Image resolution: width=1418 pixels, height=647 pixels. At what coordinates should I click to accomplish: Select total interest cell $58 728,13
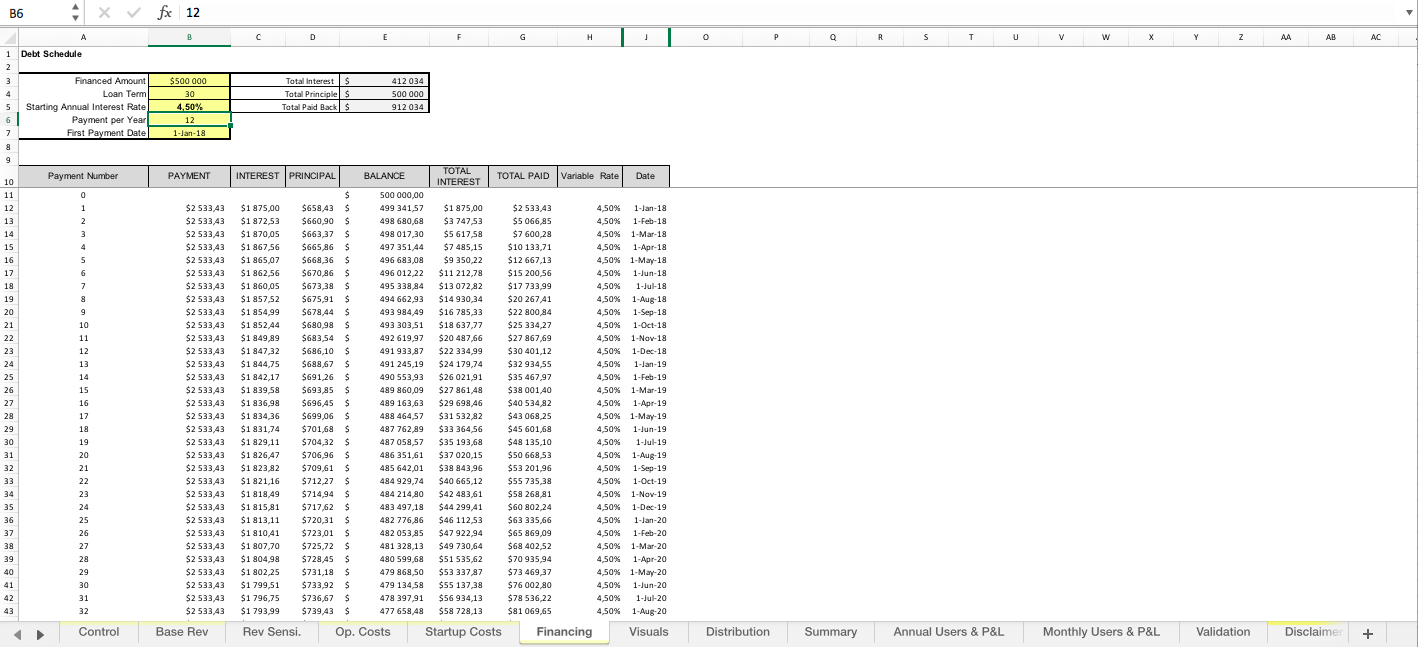pos(459,611)
